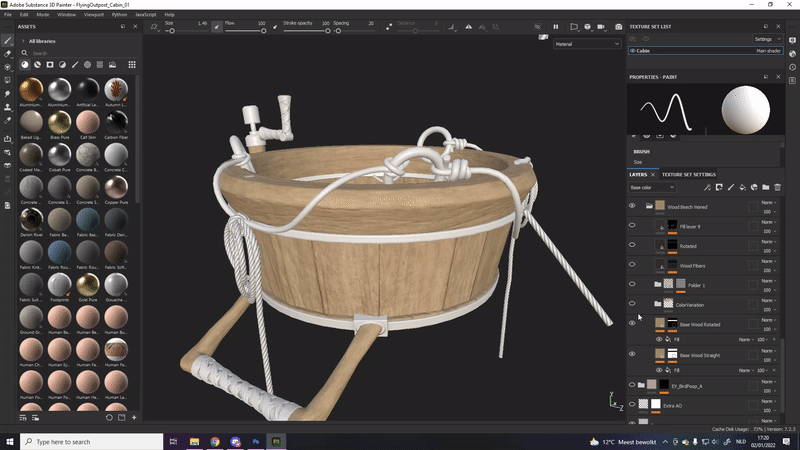800x450 pixels.
Task: Adjust the Flow slider handle
Action: click(263, 31)
